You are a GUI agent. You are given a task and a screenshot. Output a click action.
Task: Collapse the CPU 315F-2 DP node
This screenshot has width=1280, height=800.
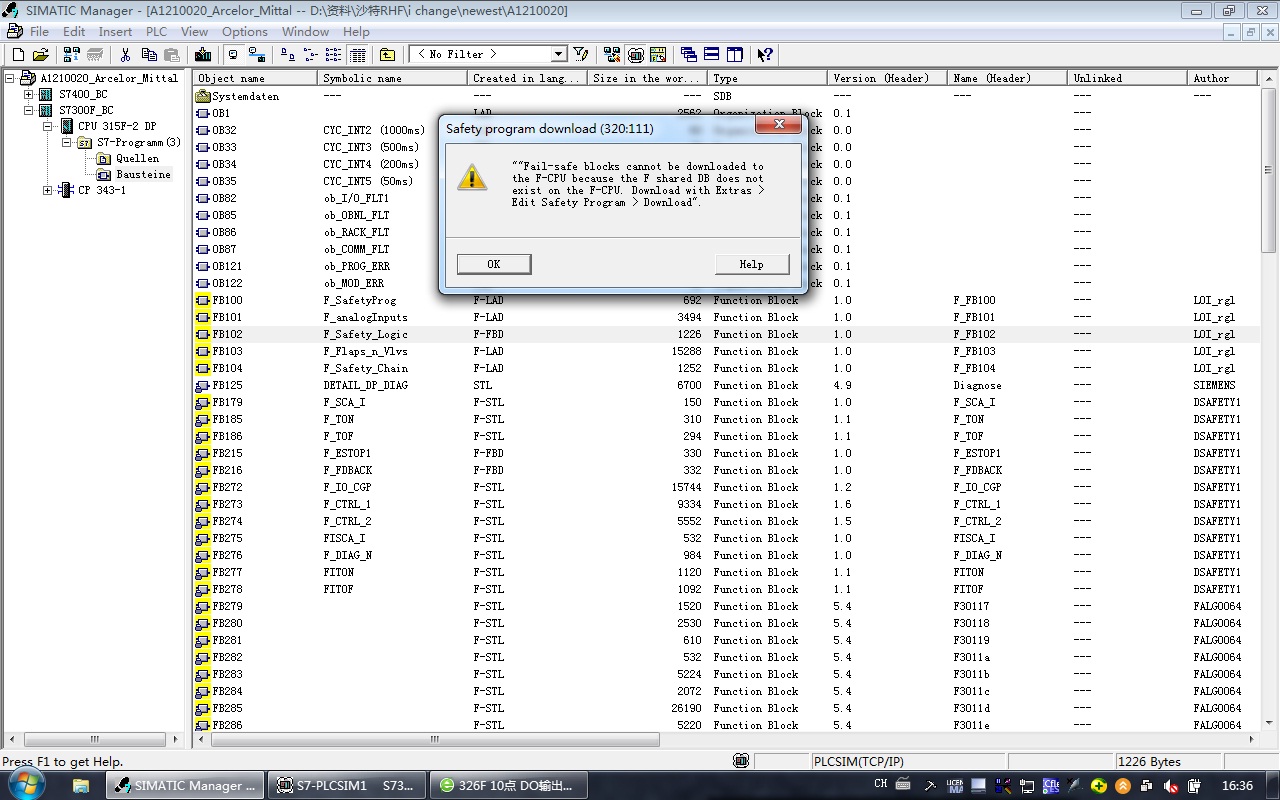(48, 126)
